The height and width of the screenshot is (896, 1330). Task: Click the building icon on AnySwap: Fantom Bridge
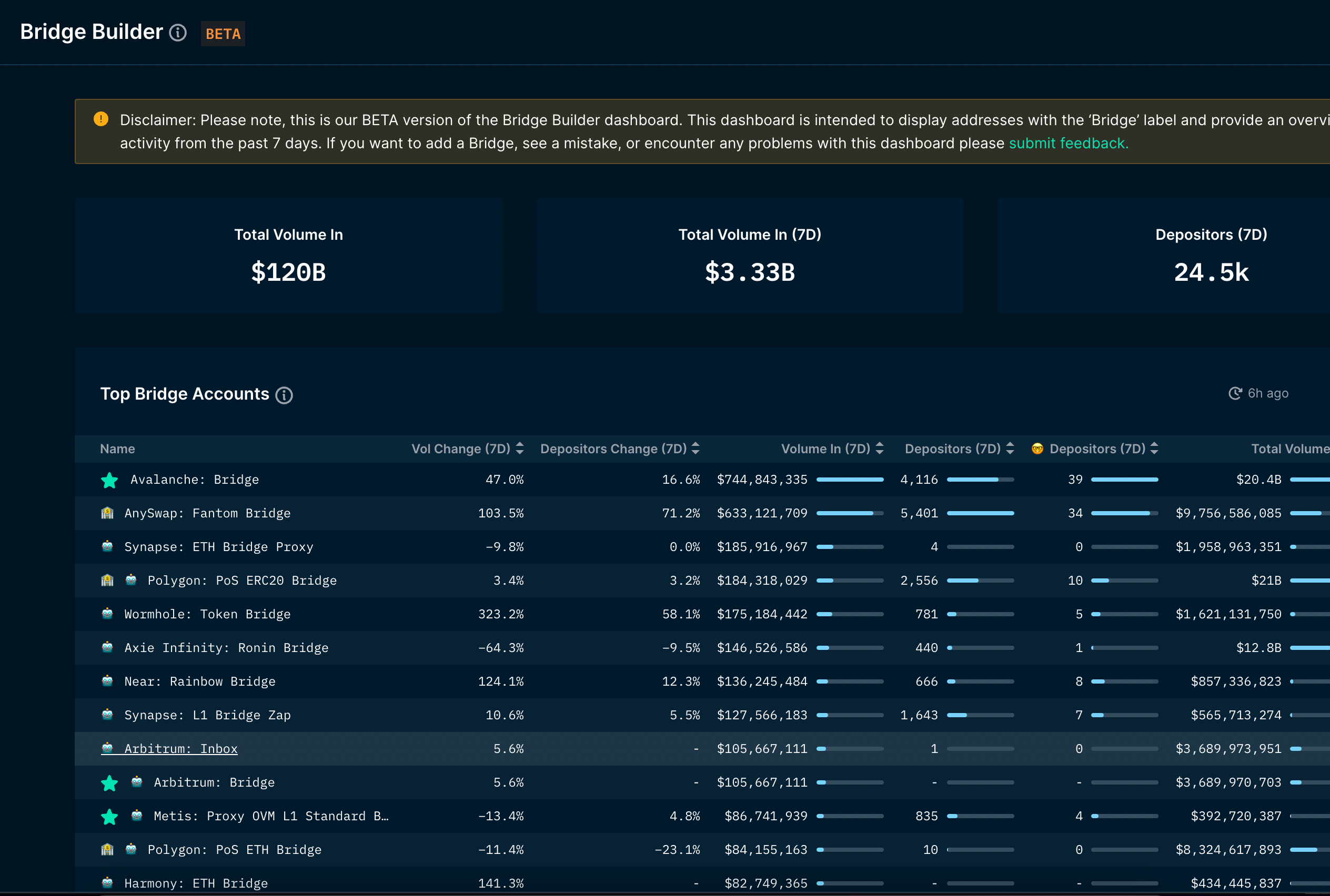pos(107,513)
